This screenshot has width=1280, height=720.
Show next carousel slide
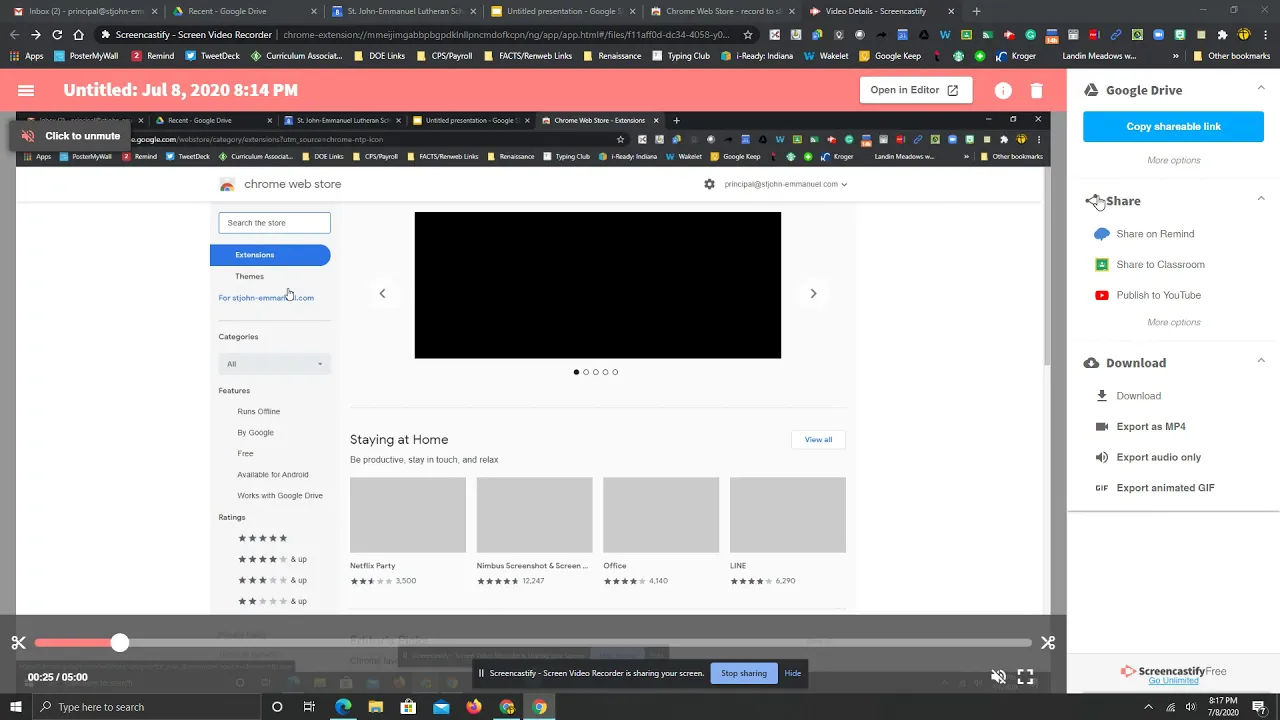(813, 293)
